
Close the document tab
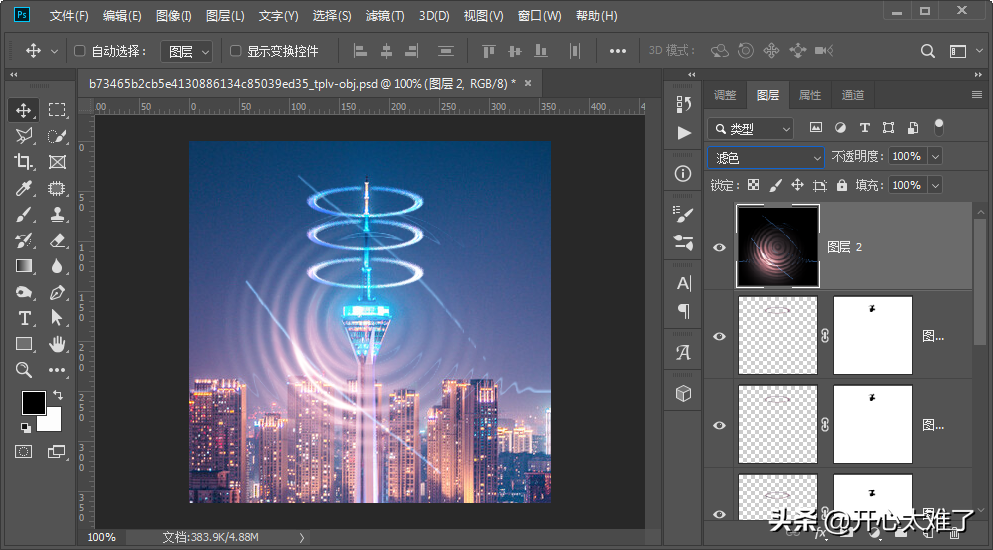[x=528, y=83]
